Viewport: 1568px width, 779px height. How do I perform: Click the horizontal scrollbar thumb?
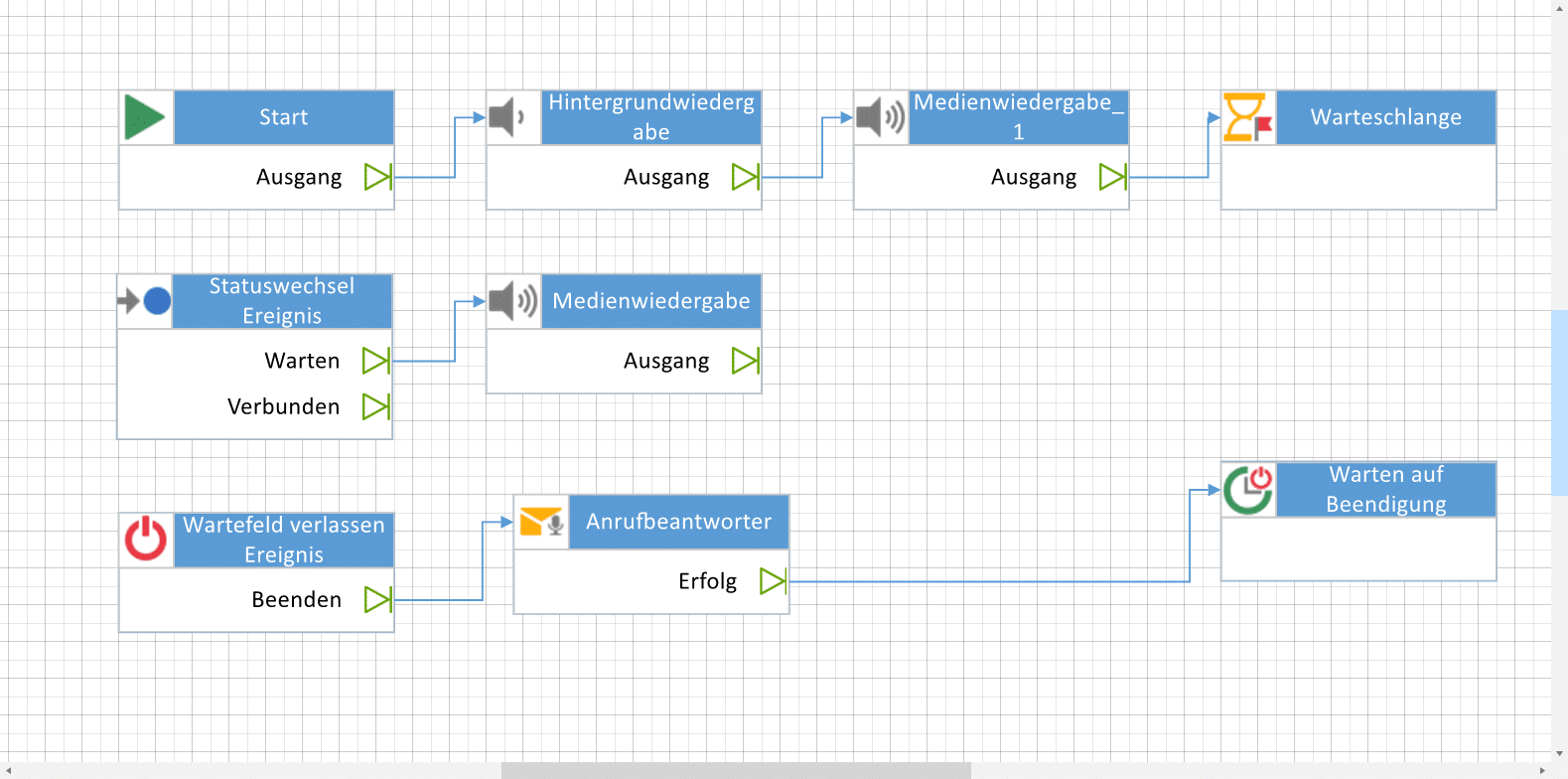point(736,770)
